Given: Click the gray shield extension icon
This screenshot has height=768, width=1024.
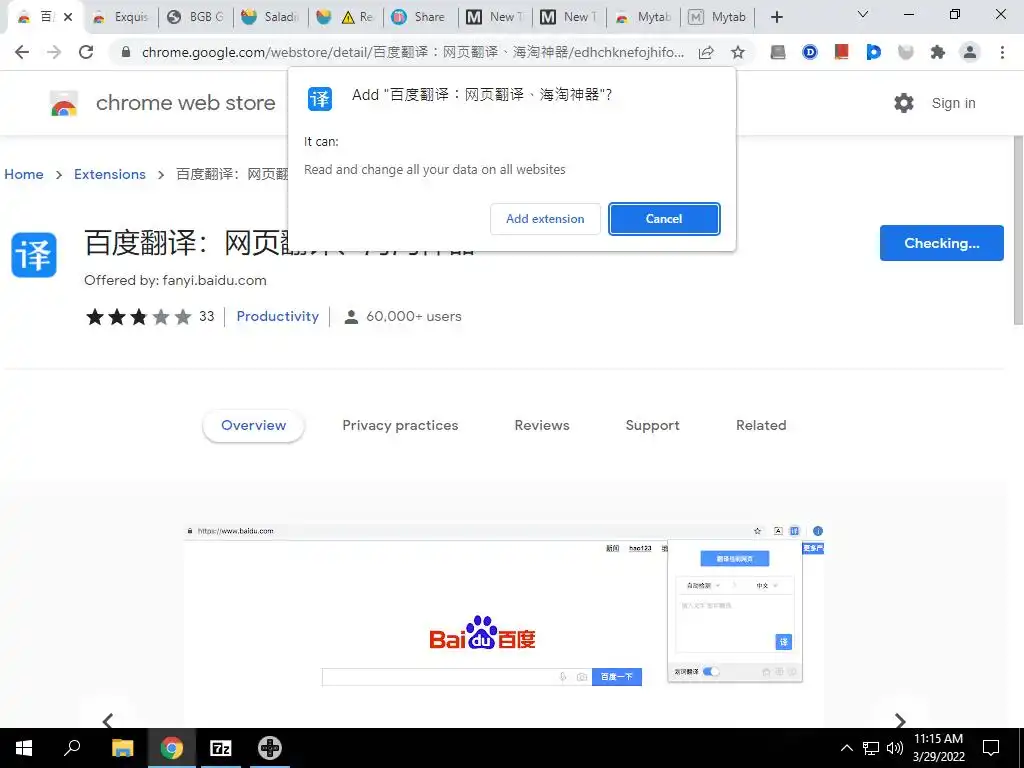Looking at the screenshot, I should pos(905,52).
